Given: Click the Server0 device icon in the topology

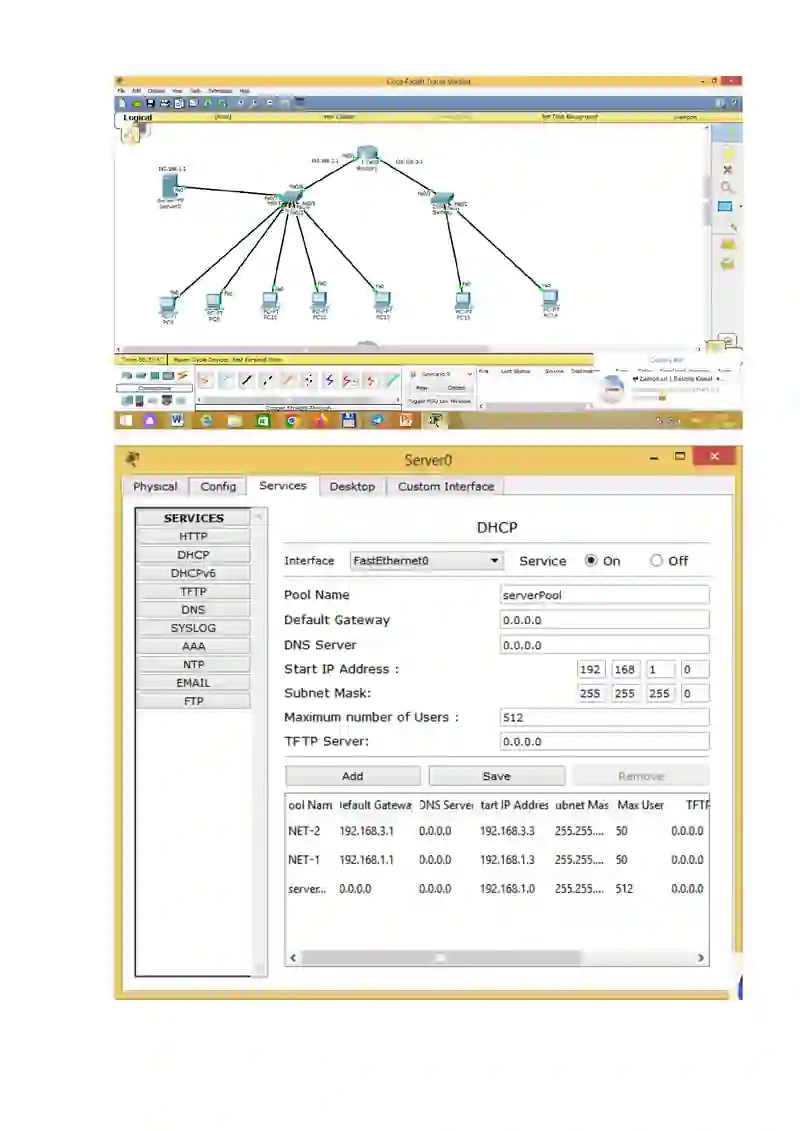Looking at the screenshot, I should tap(169, 186).
